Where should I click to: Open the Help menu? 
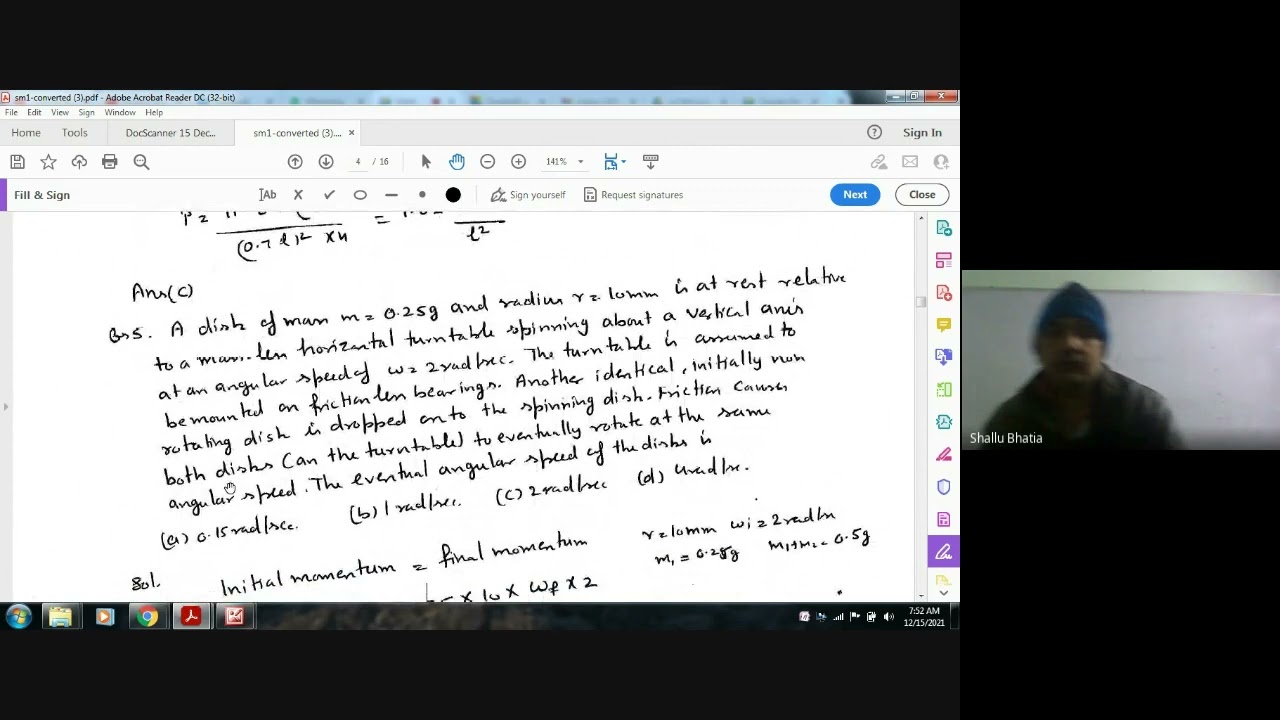(154, 113)
